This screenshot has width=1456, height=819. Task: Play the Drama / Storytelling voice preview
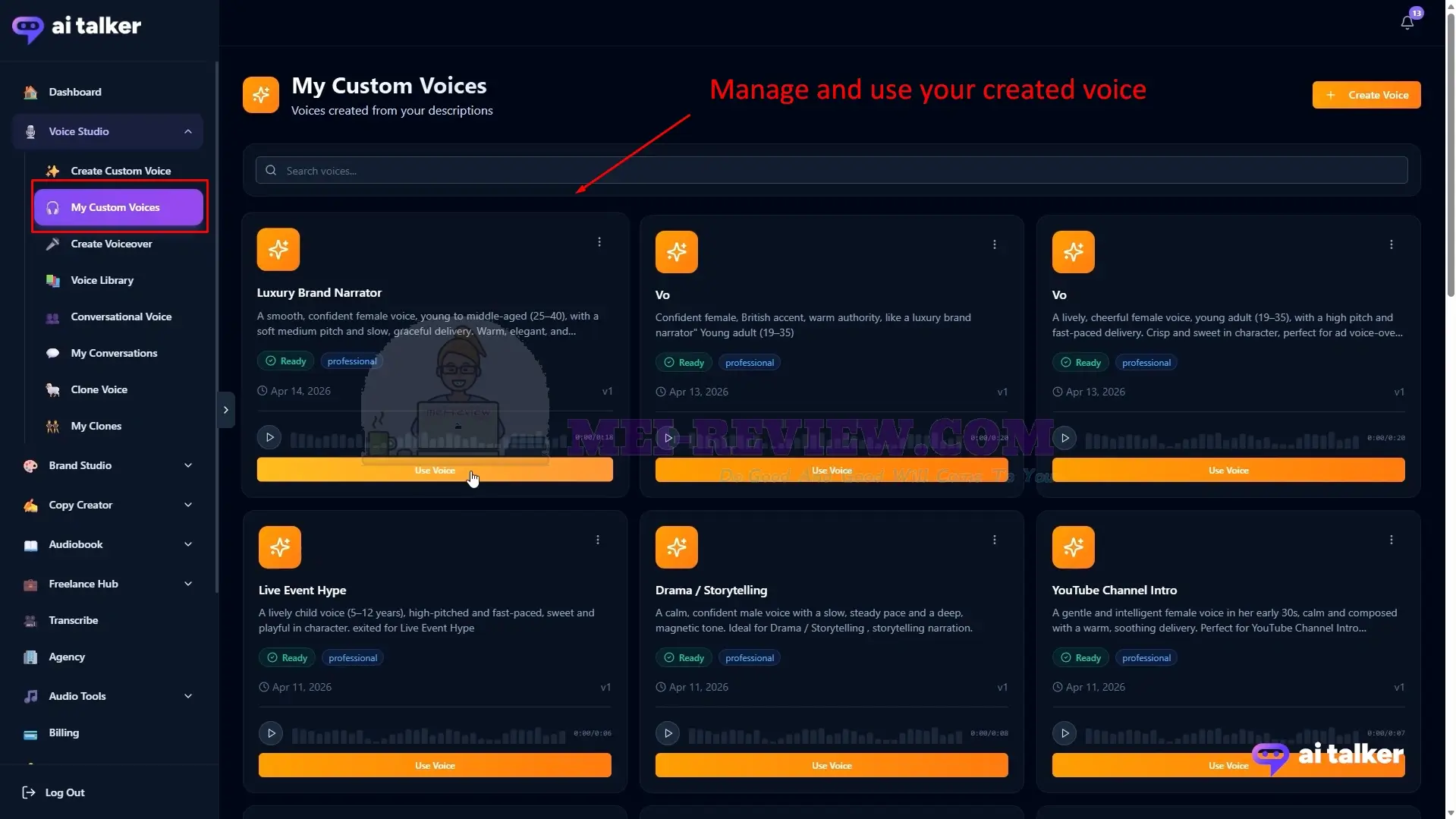pyautogui.click(x=668, y=733)
